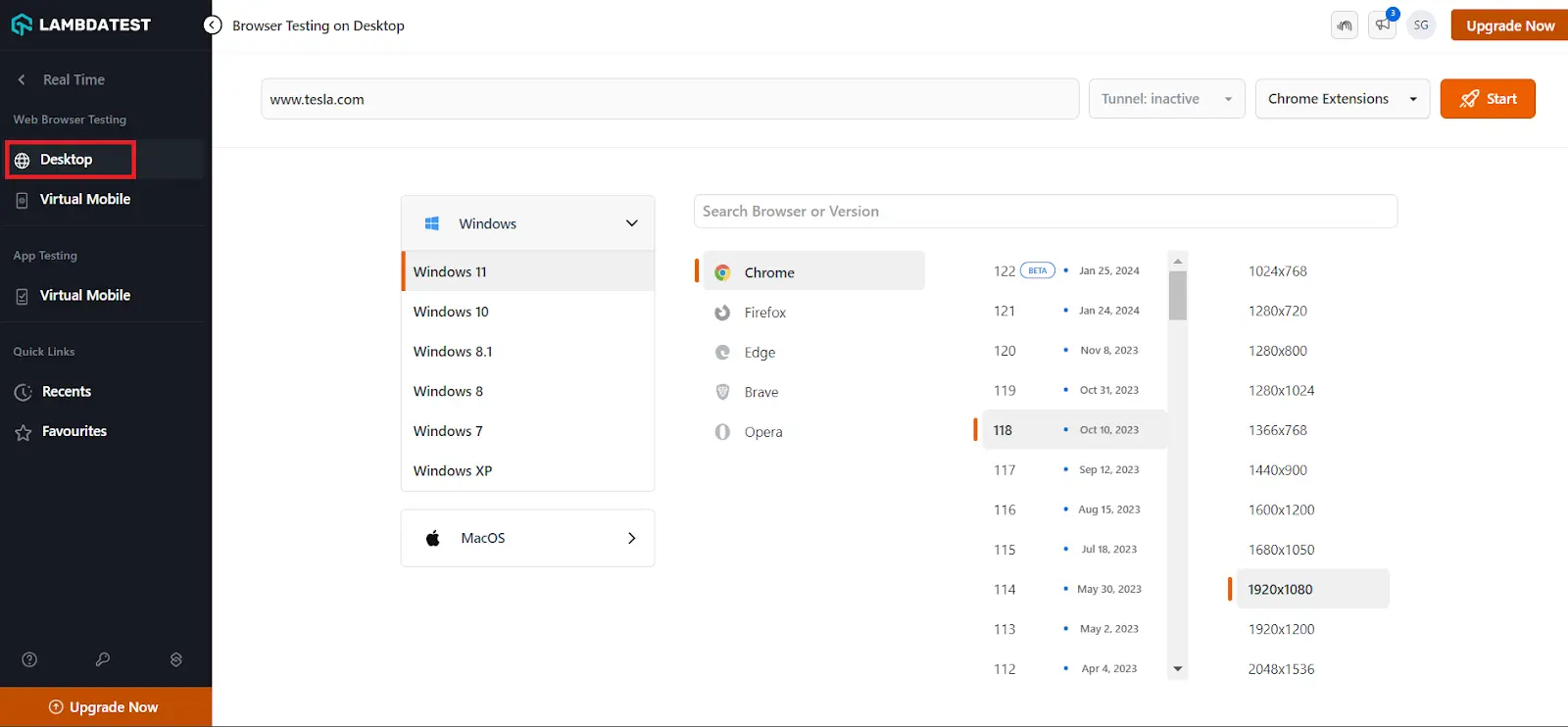Click the header icon left of megaphone
The image size is (1568, 727).
point(1345,25)
